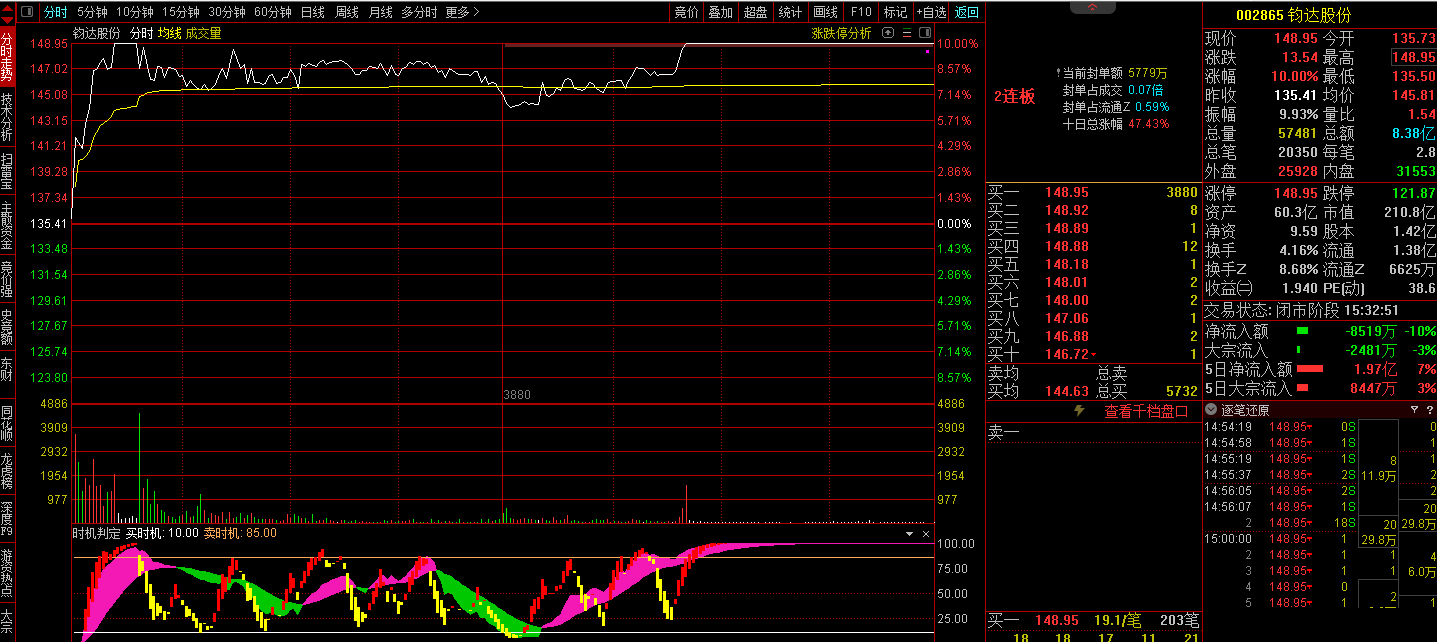Open the 史竞额 left sidebar tab

[7, 328]
